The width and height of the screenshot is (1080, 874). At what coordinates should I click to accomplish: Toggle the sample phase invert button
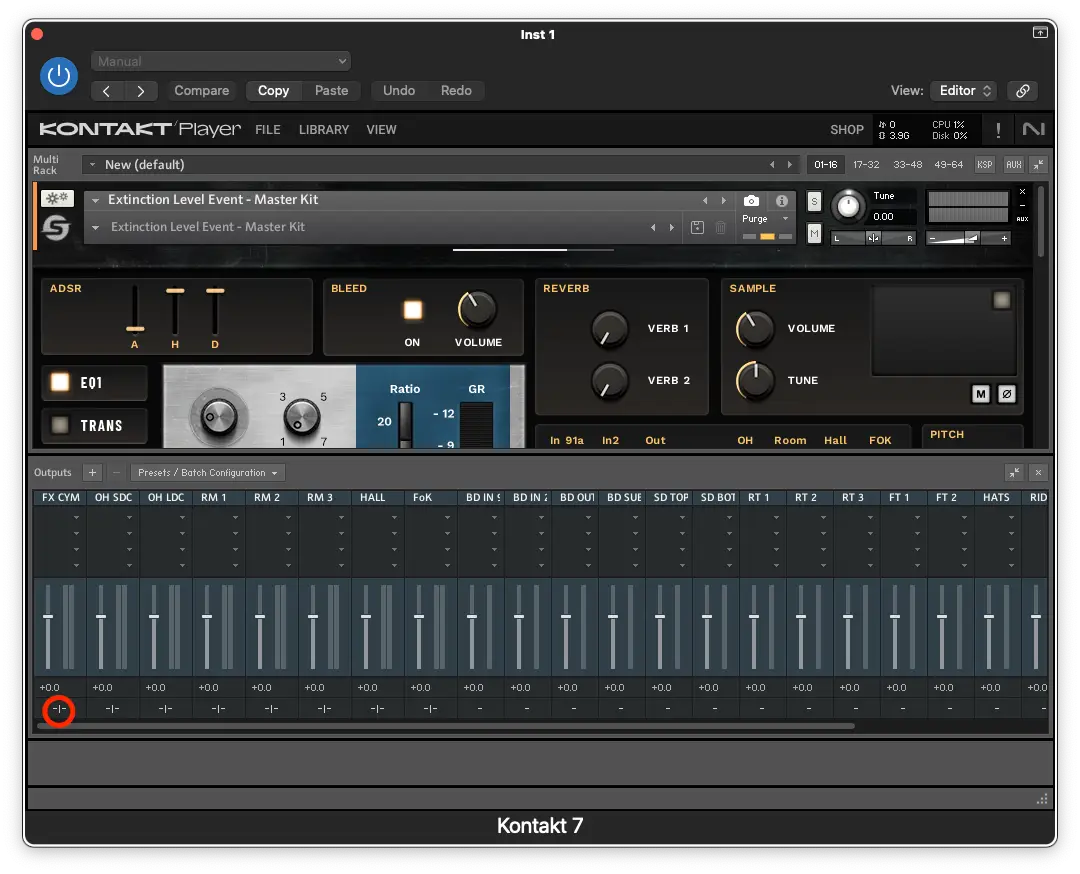[1006, 393]
